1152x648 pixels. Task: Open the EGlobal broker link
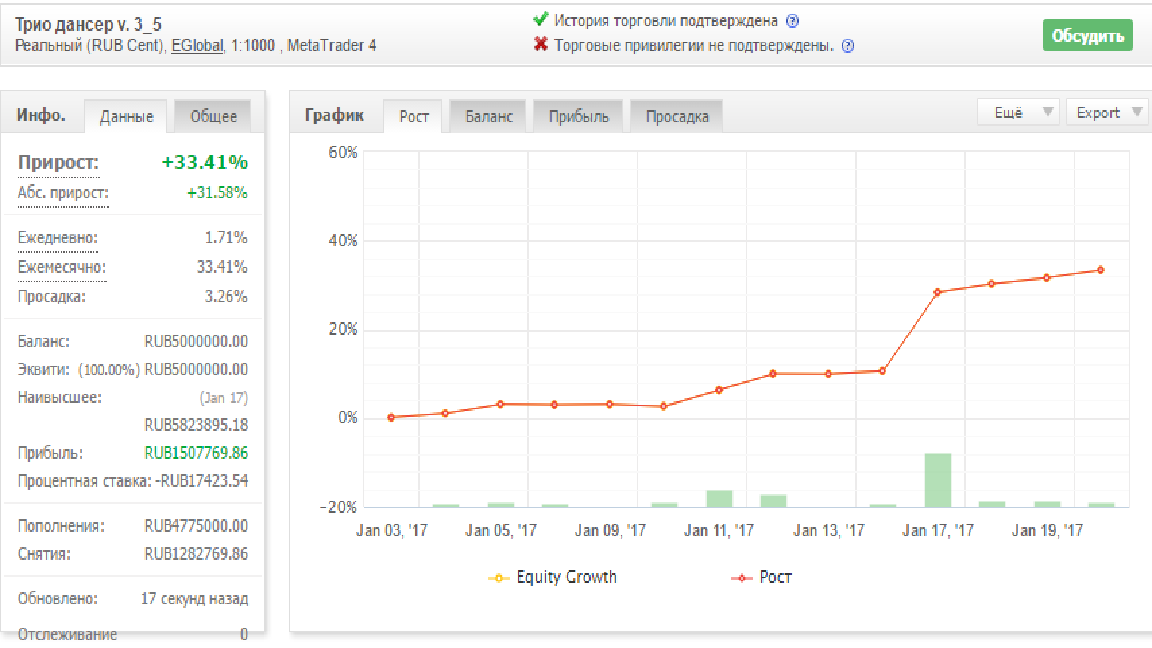(197, 46)
